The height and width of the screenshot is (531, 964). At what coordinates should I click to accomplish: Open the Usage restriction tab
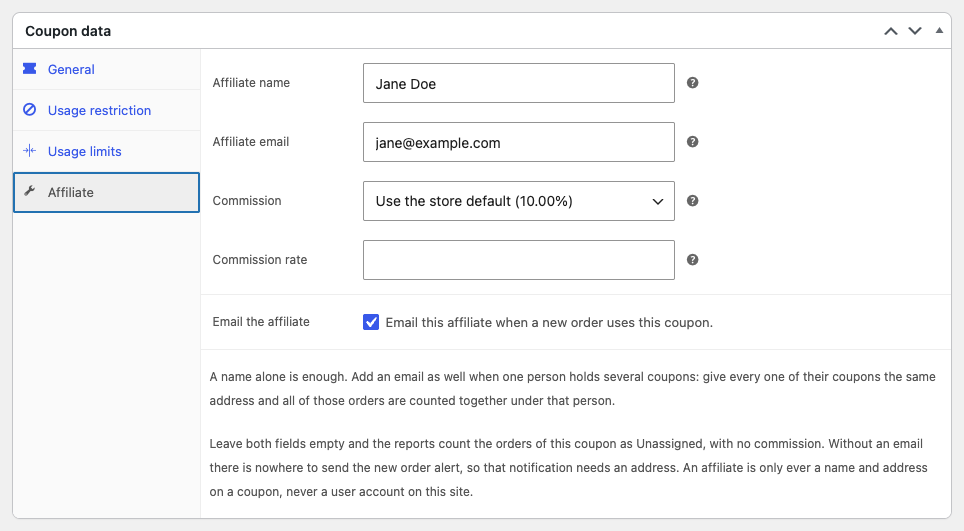pos(106,111)
